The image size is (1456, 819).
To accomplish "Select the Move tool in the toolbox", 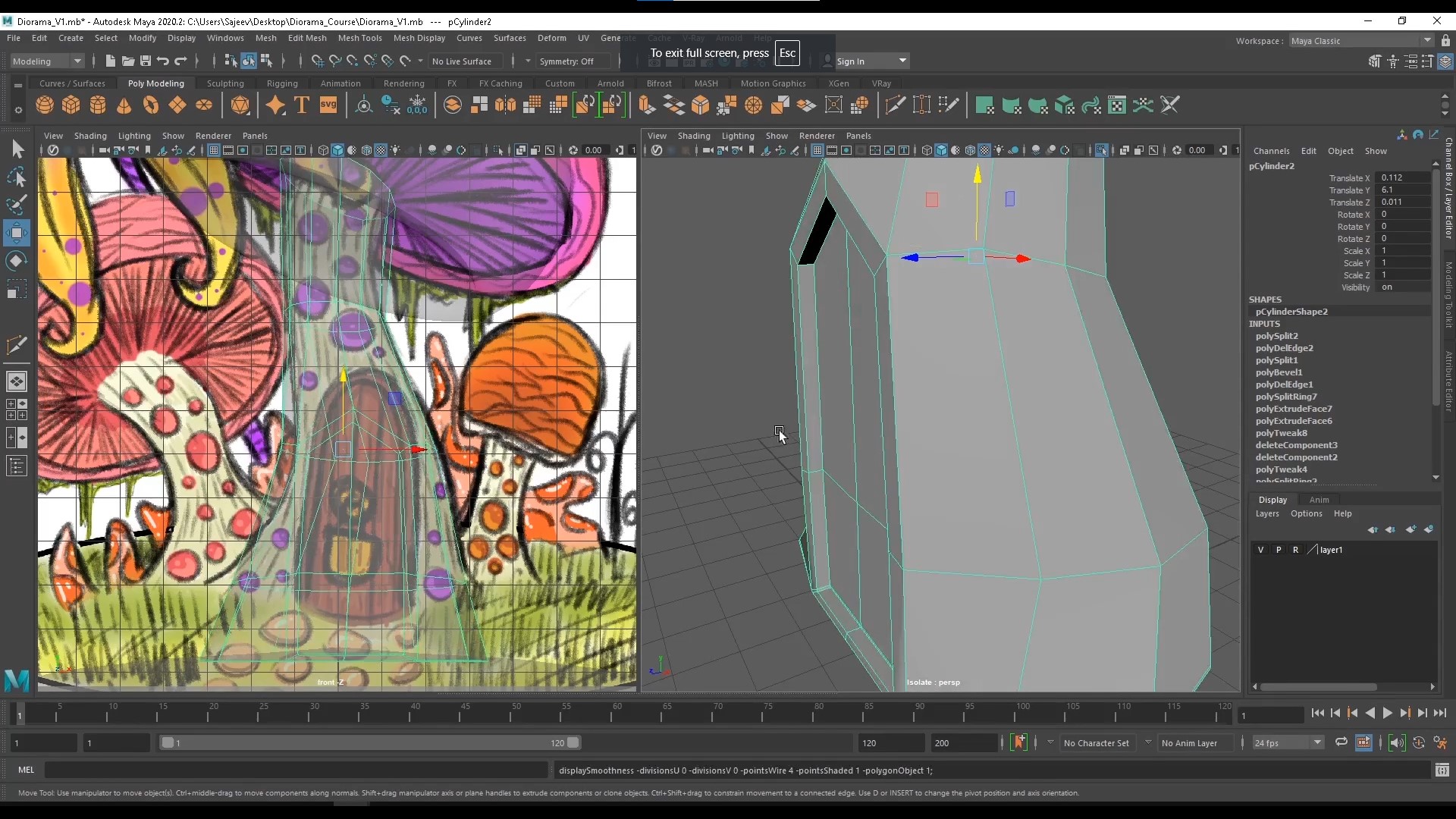I will 17,233.
